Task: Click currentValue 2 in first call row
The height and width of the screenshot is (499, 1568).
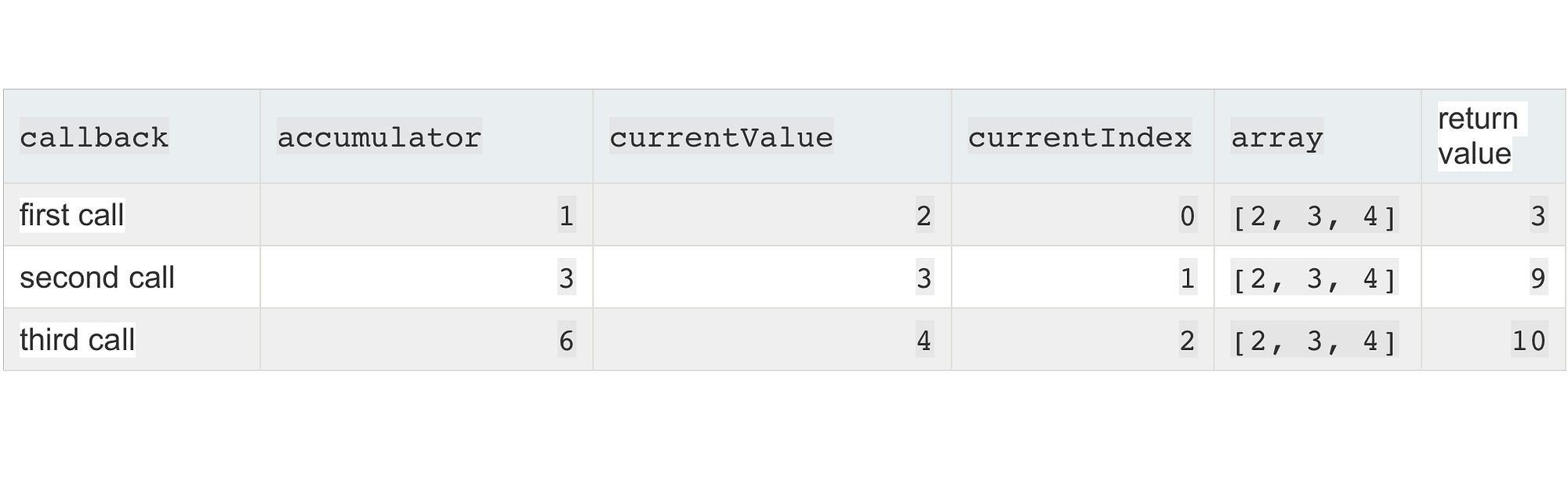Action: coord(924,216)
